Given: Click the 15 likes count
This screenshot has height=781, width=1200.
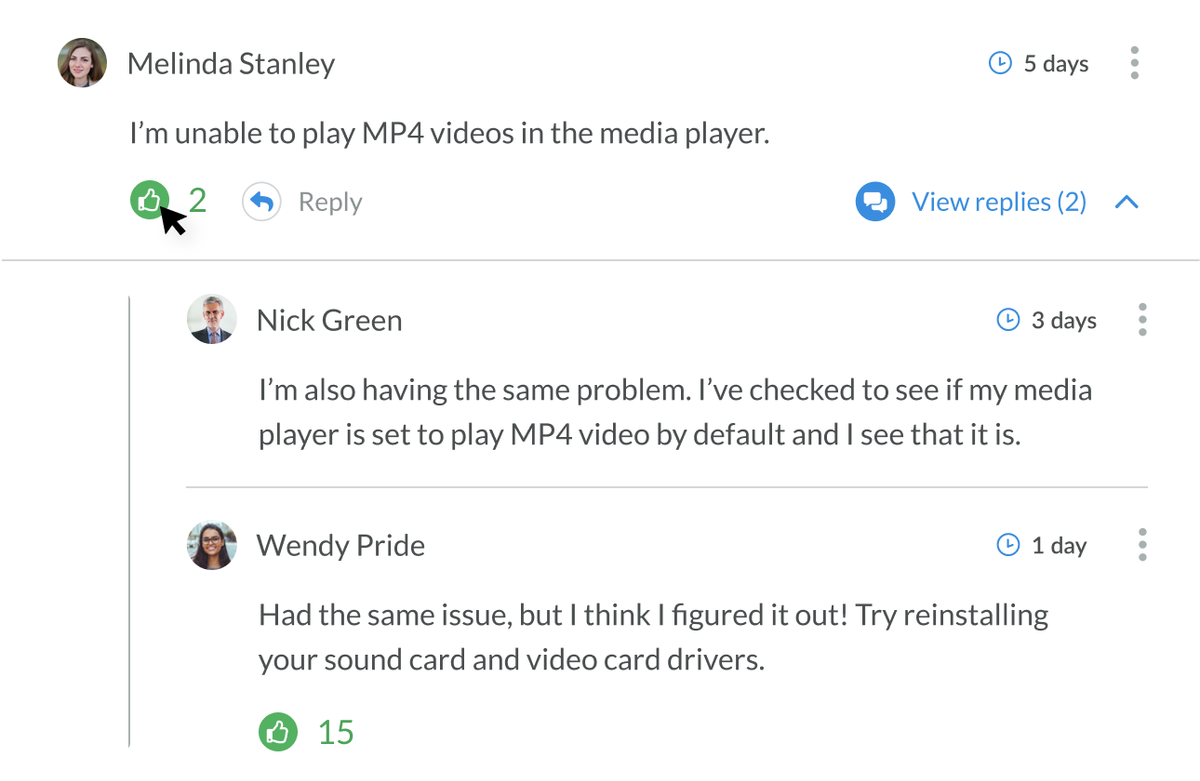Looking at the screenshot, I should click(x=336, y=732).
